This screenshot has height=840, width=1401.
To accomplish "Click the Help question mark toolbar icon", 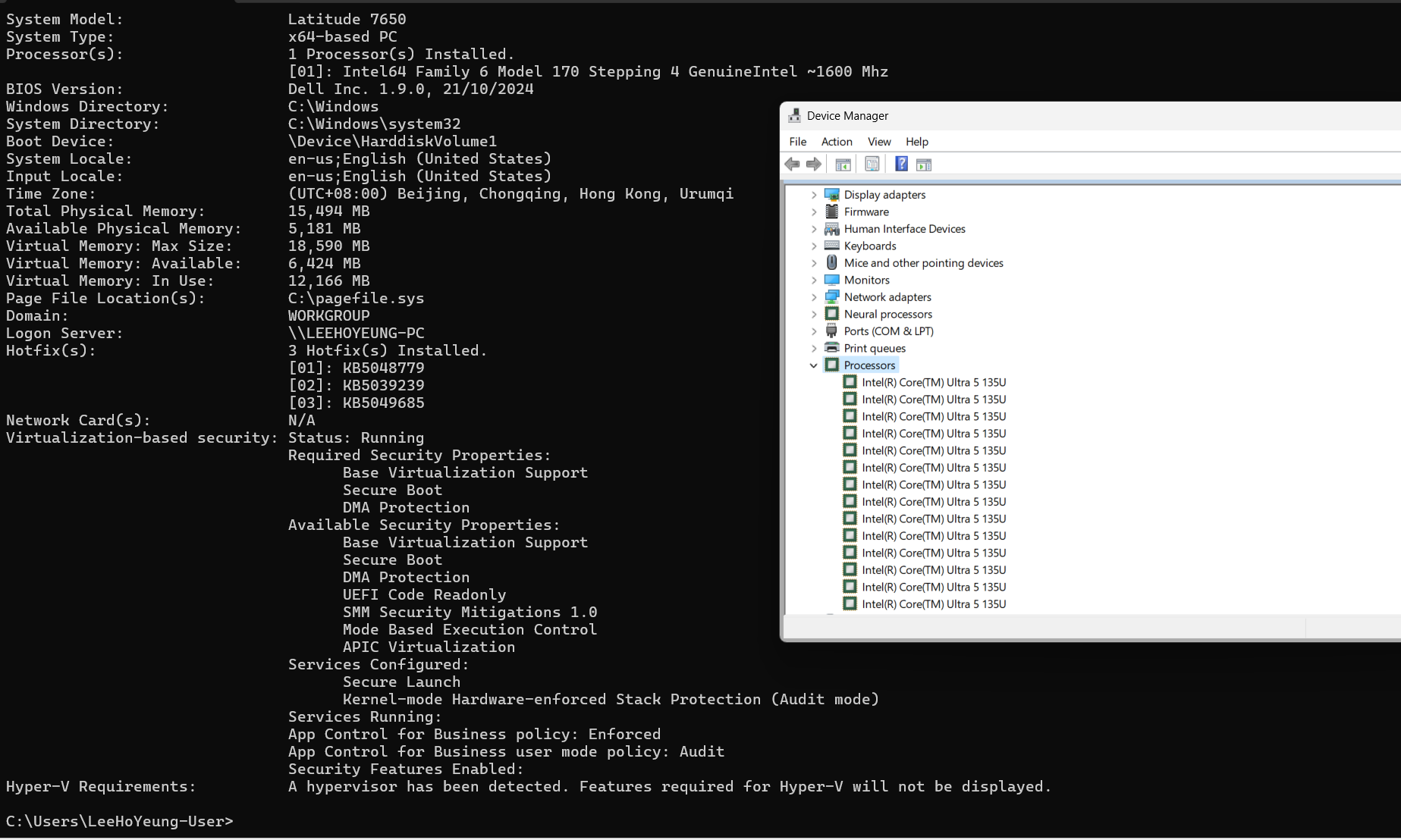I will click(900, 164).
